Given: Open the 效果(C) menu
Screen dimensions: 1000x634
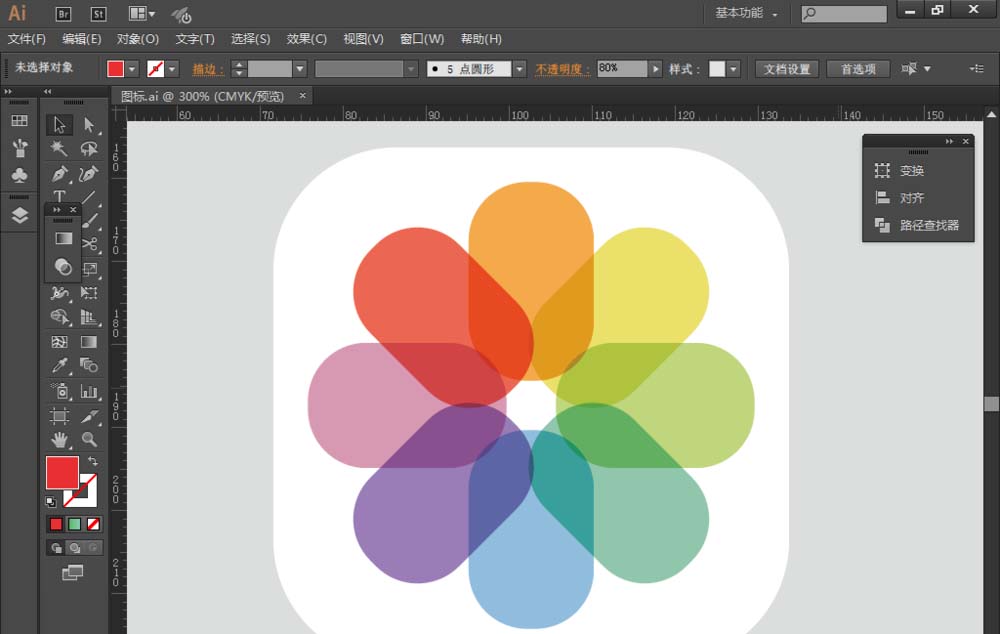Looking at the screenshot, I should (x=307, y=39).
